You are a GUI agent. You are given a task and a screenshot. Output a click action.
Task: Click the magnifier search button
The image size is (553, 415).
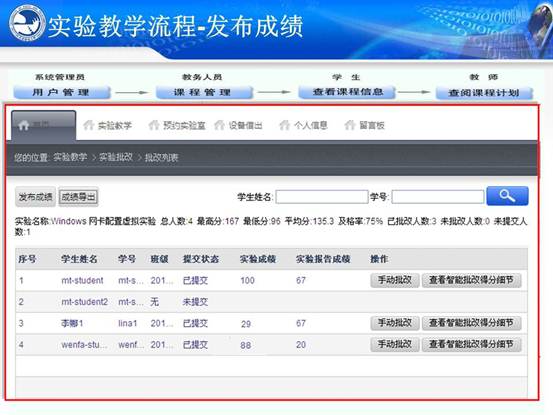(x=507, y=196)
